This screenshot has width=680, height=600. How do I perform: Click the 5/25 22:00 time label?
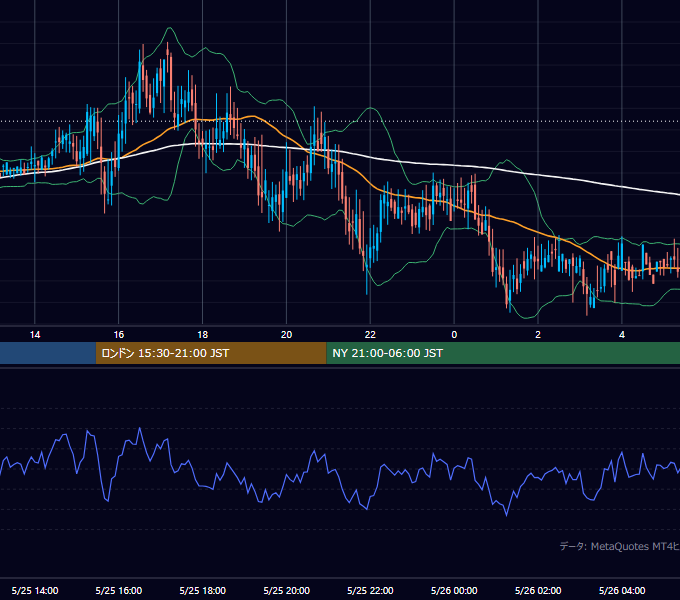(370, 590)
